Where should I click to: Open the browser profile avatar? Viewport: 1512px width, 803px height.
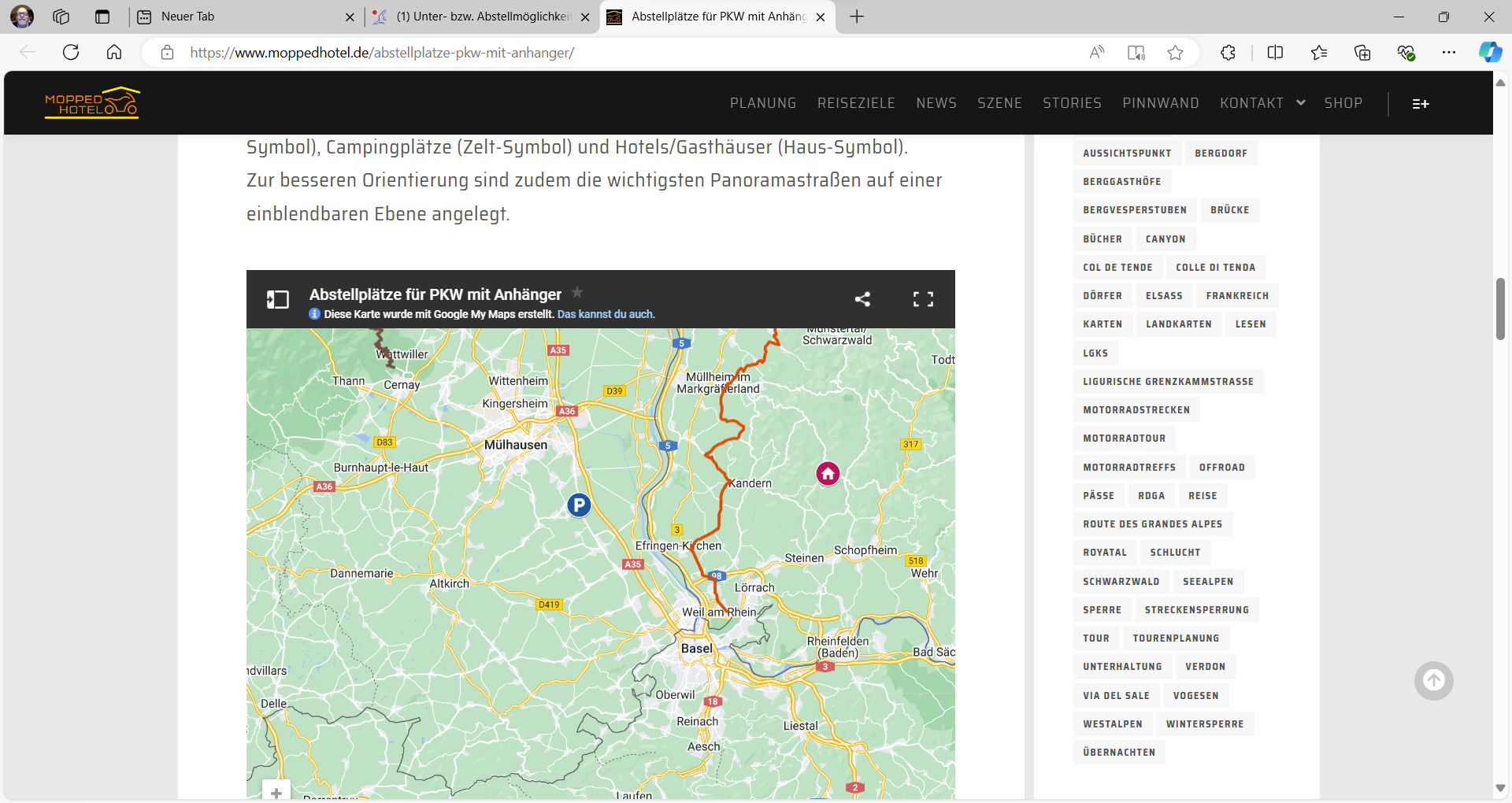coord(22,16)
